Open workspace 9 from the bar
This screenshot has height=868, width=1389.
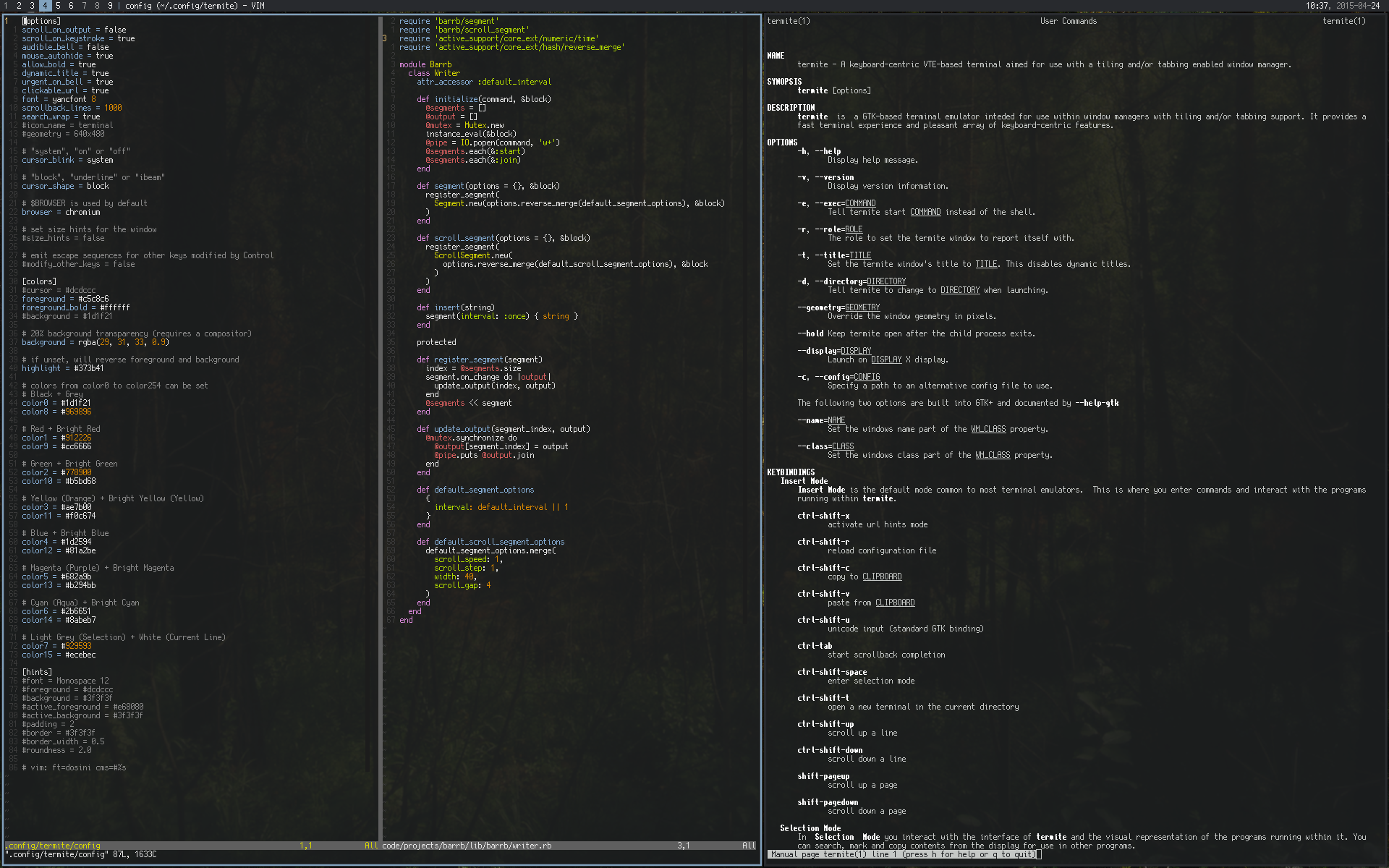point(110,5)
